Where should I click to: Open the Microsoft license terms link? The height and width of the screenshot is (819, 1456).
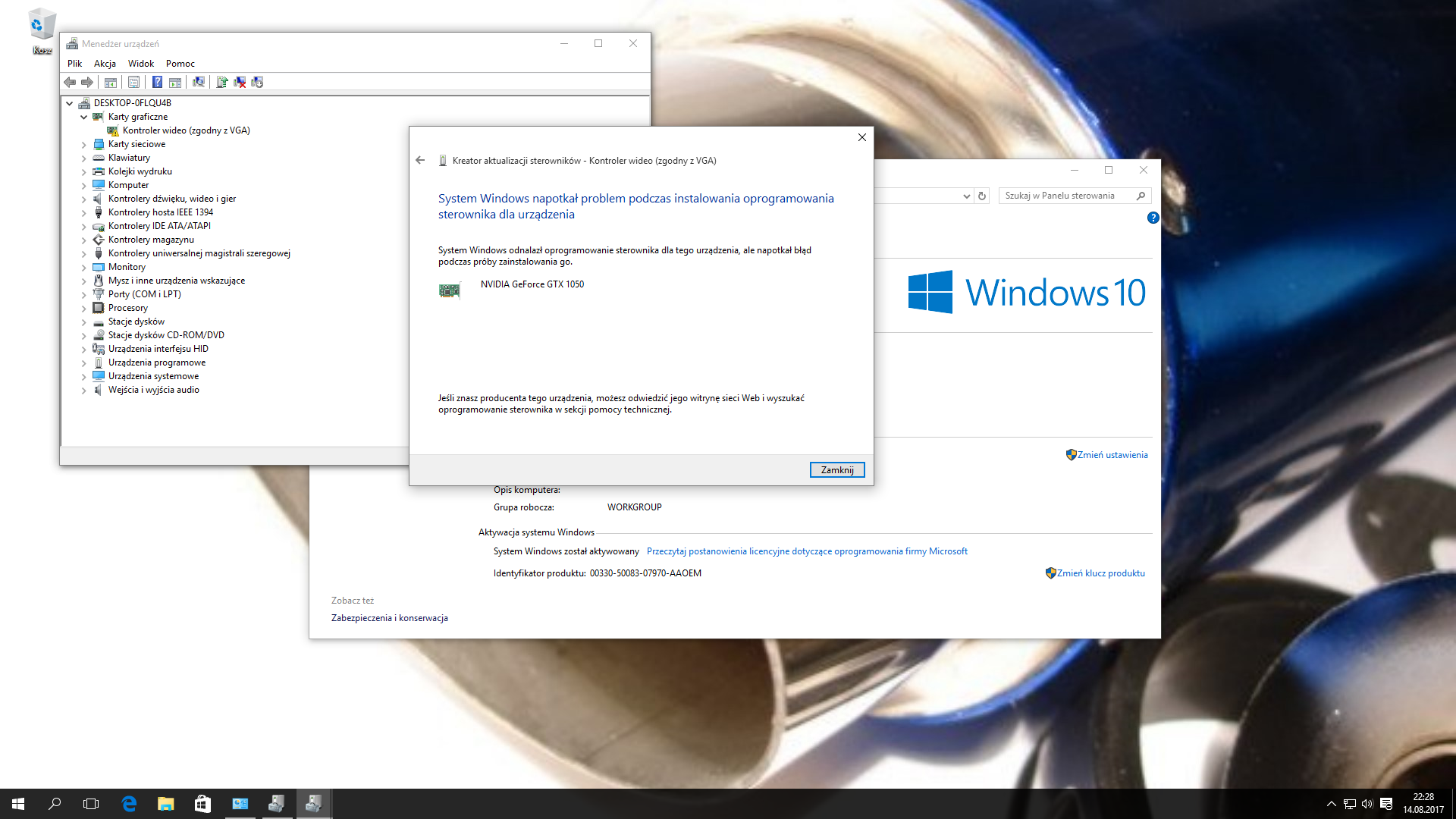[807, 551]
